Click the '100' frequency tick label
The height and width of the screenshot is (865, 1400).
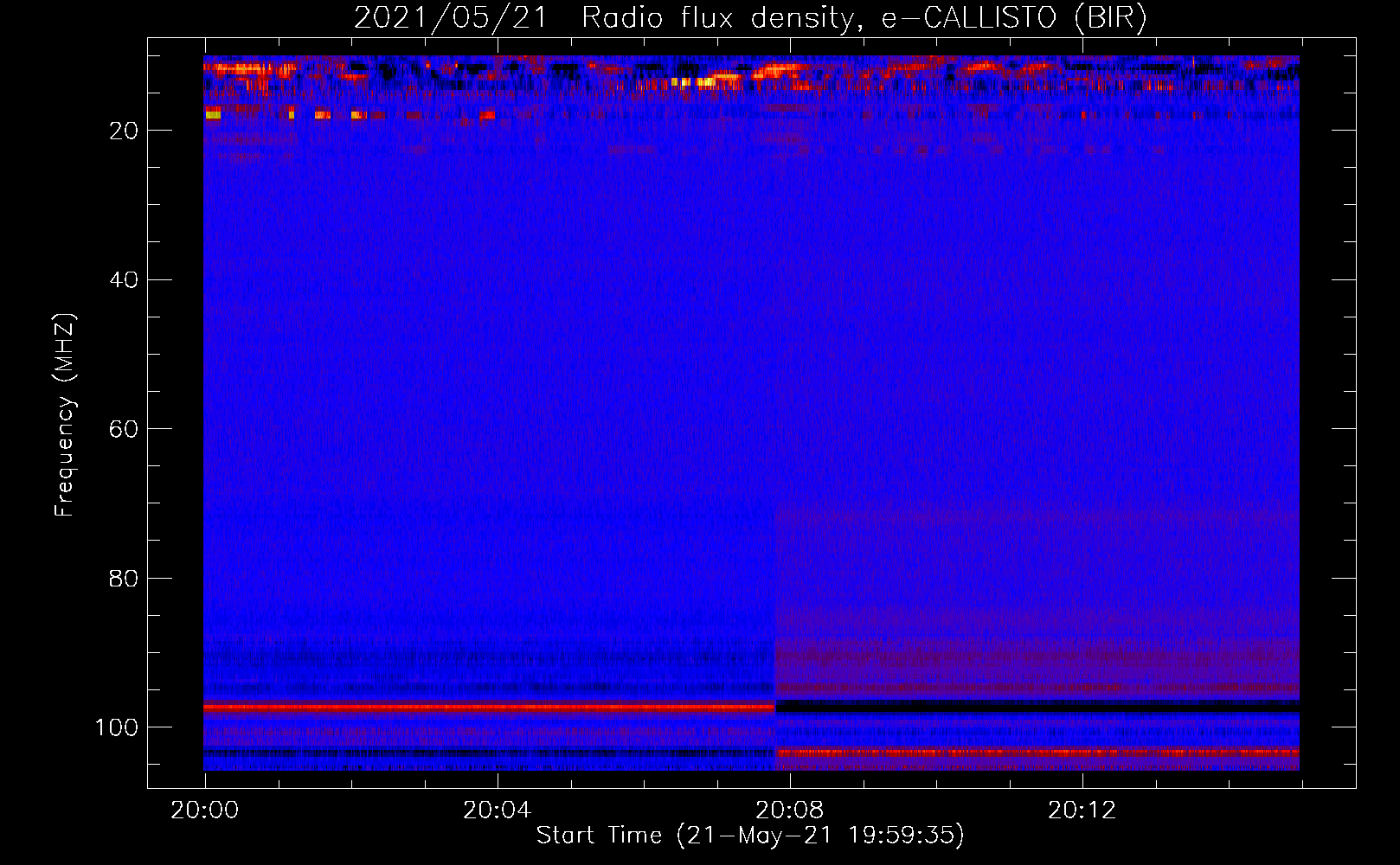click(x=117, y=727)
